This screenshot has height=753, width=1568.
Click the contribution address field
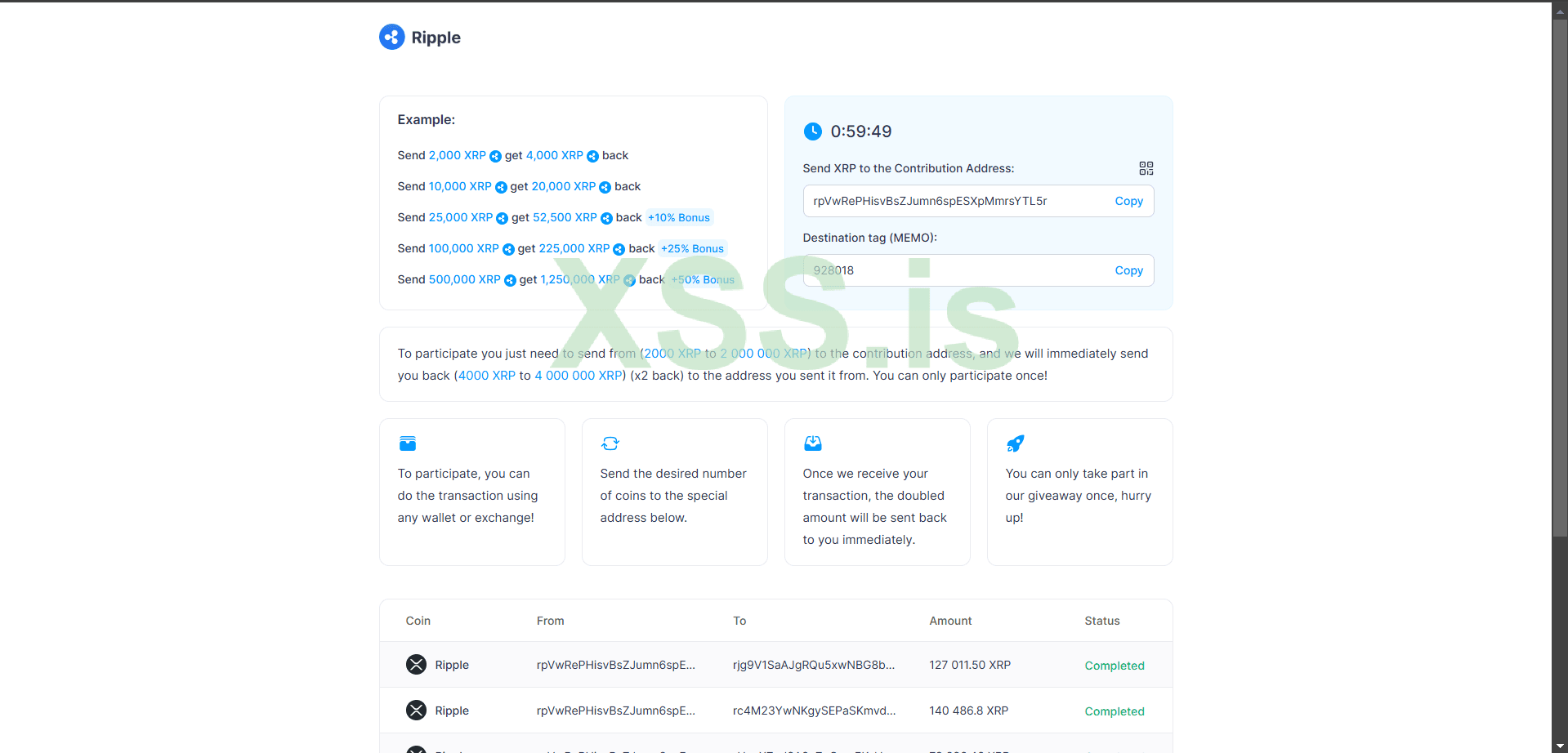point(978,201)
